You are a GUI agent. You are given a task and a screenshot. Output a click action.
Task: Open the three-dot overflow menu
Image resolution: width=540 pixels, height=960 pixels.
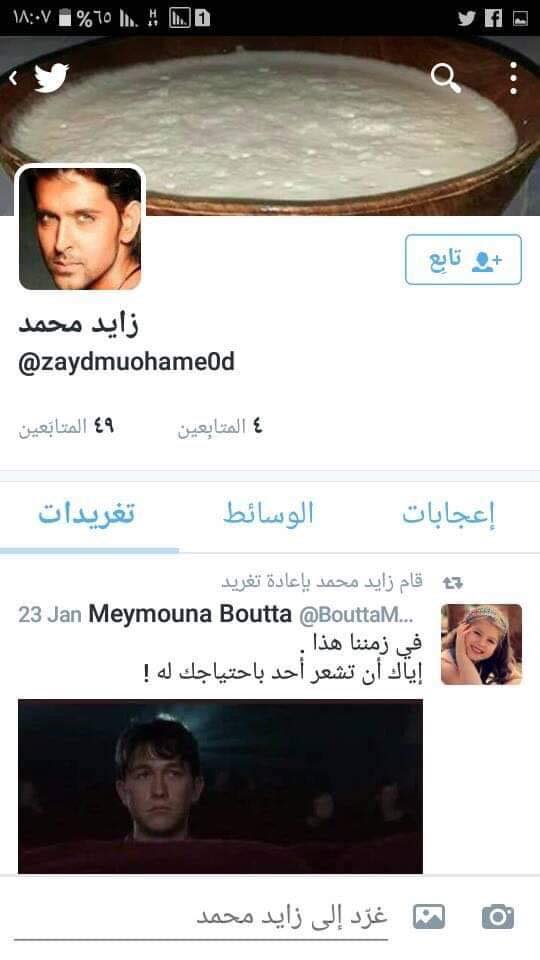point(513,78)
